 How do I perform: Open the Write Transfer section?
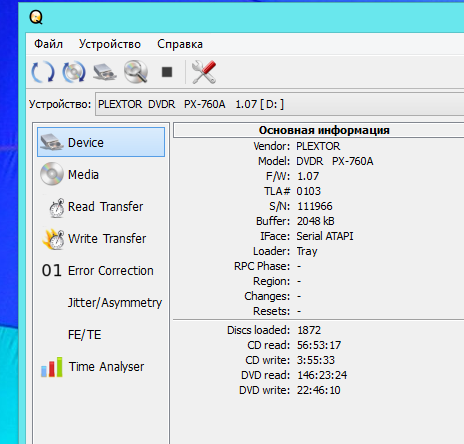click(101, 238)
